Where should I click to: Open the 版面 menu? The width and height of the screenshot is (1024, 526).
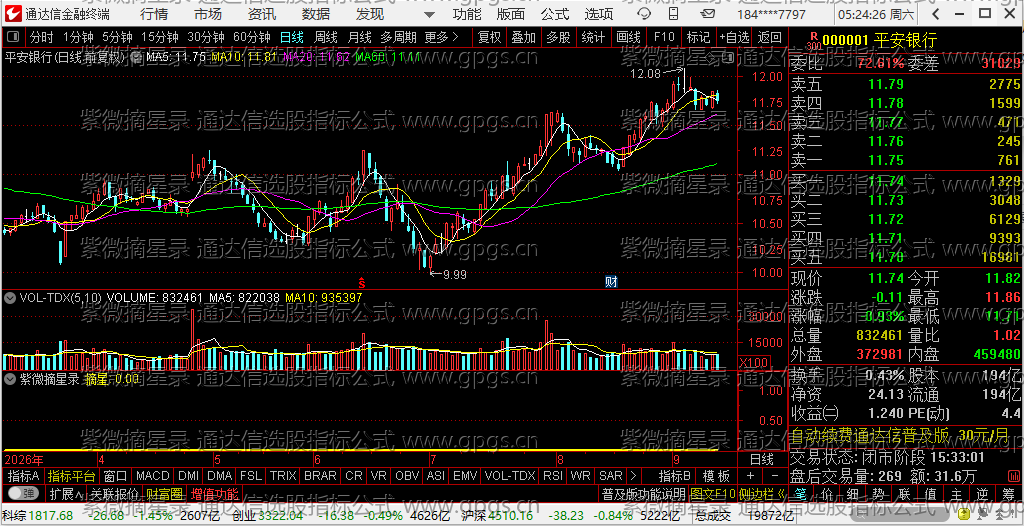[x=510, y=14]
